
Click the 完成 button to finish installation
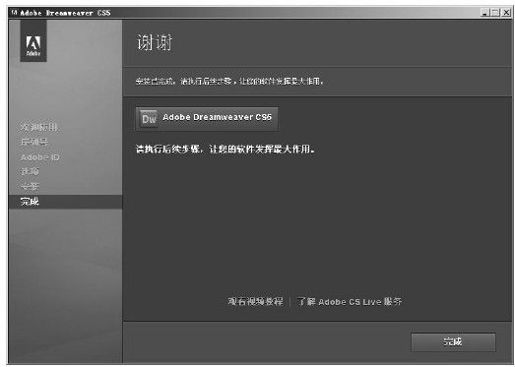coord(453,342)
